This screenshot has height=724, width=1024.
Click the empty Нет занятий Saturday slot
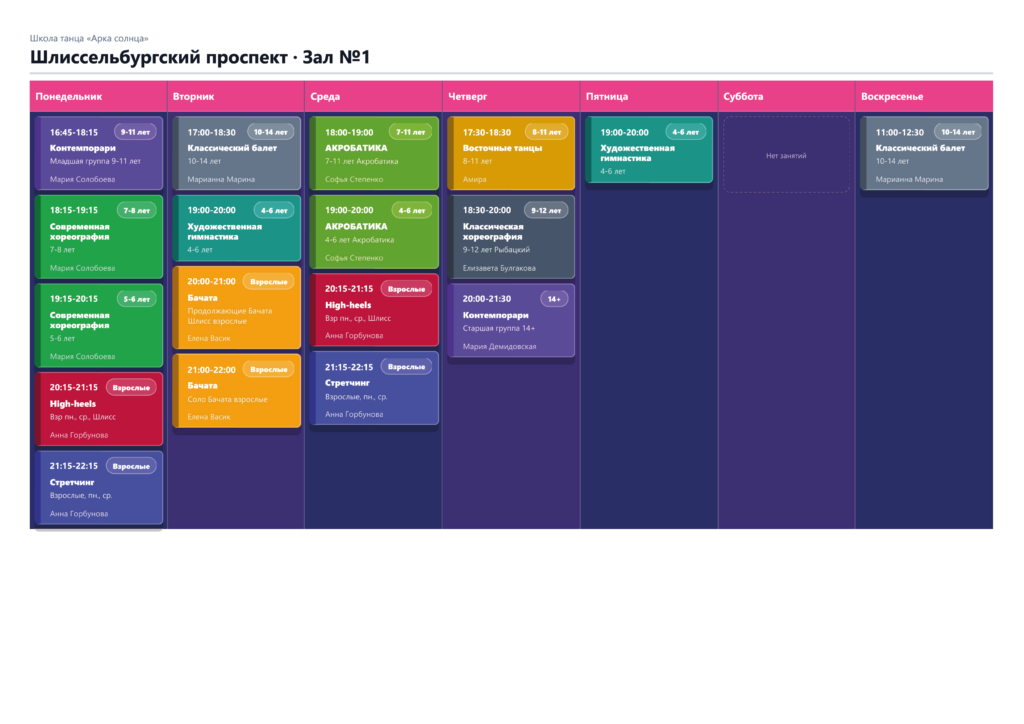[786, 155]
